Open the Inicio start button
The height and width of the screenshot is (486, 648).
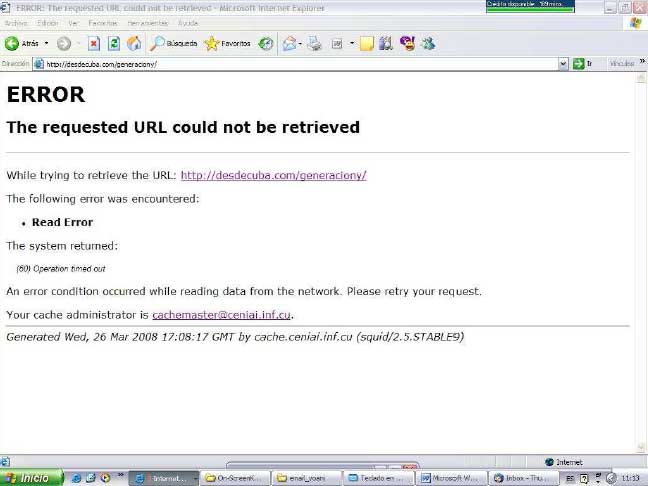pyautogui.click(x=31, y=478)
